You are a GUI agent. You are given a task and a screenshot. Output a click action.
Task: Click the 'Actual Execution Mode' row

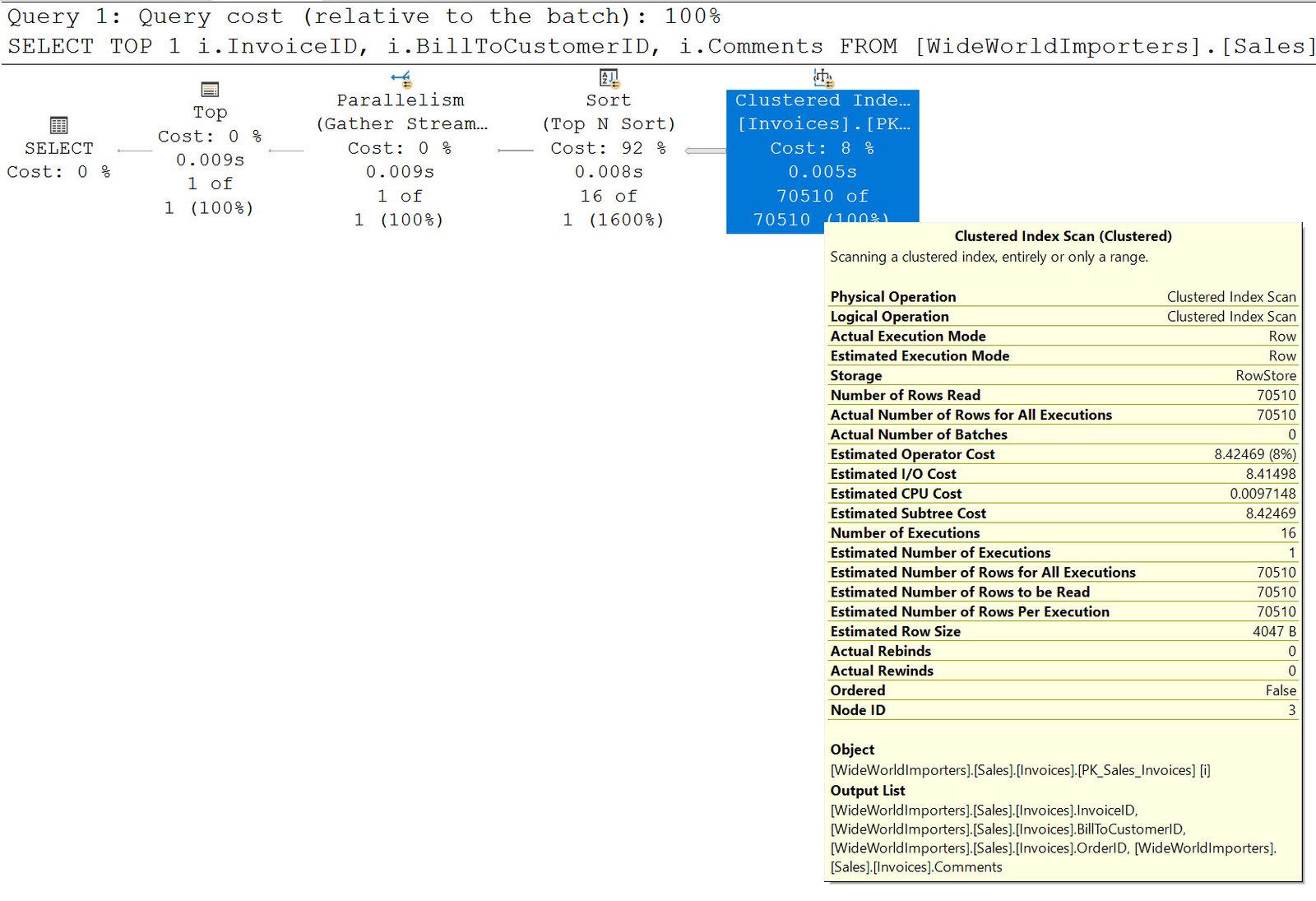(1063, 337)
